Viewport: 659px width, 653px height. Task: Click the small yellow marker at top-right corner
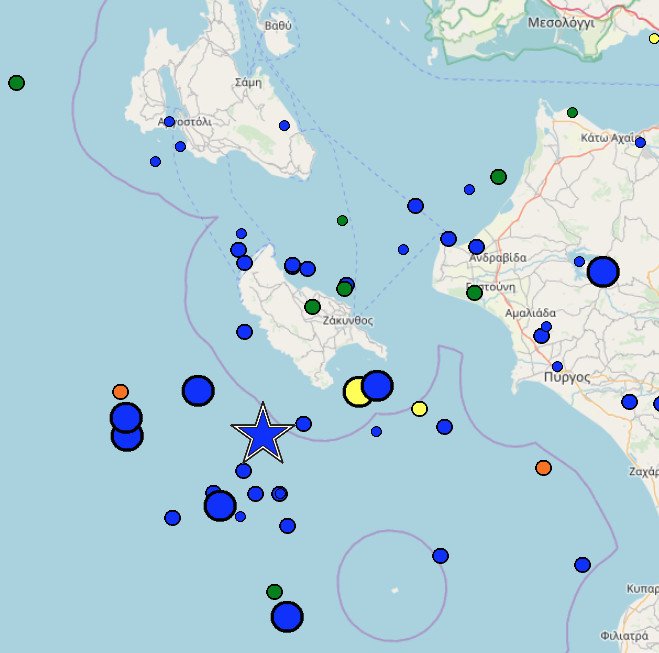654,38
